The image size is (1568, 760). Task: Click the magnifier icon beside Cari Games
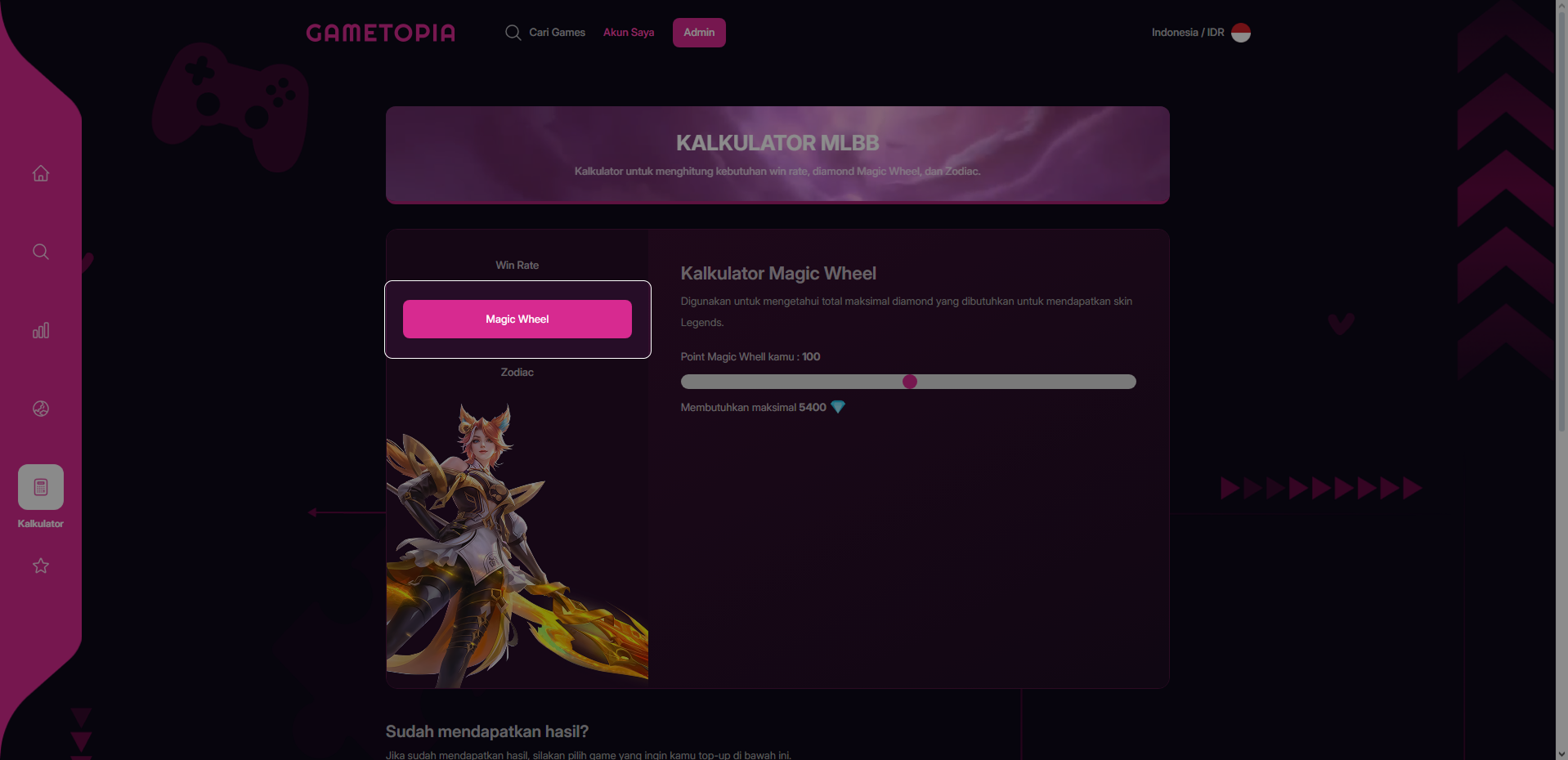513,33
